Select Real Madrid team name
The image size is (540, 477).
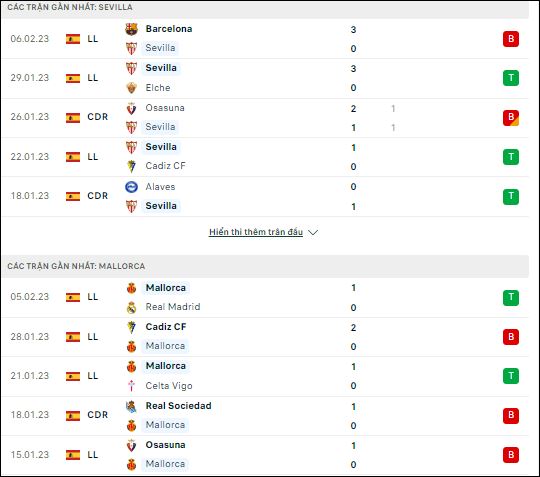point(173,307)
